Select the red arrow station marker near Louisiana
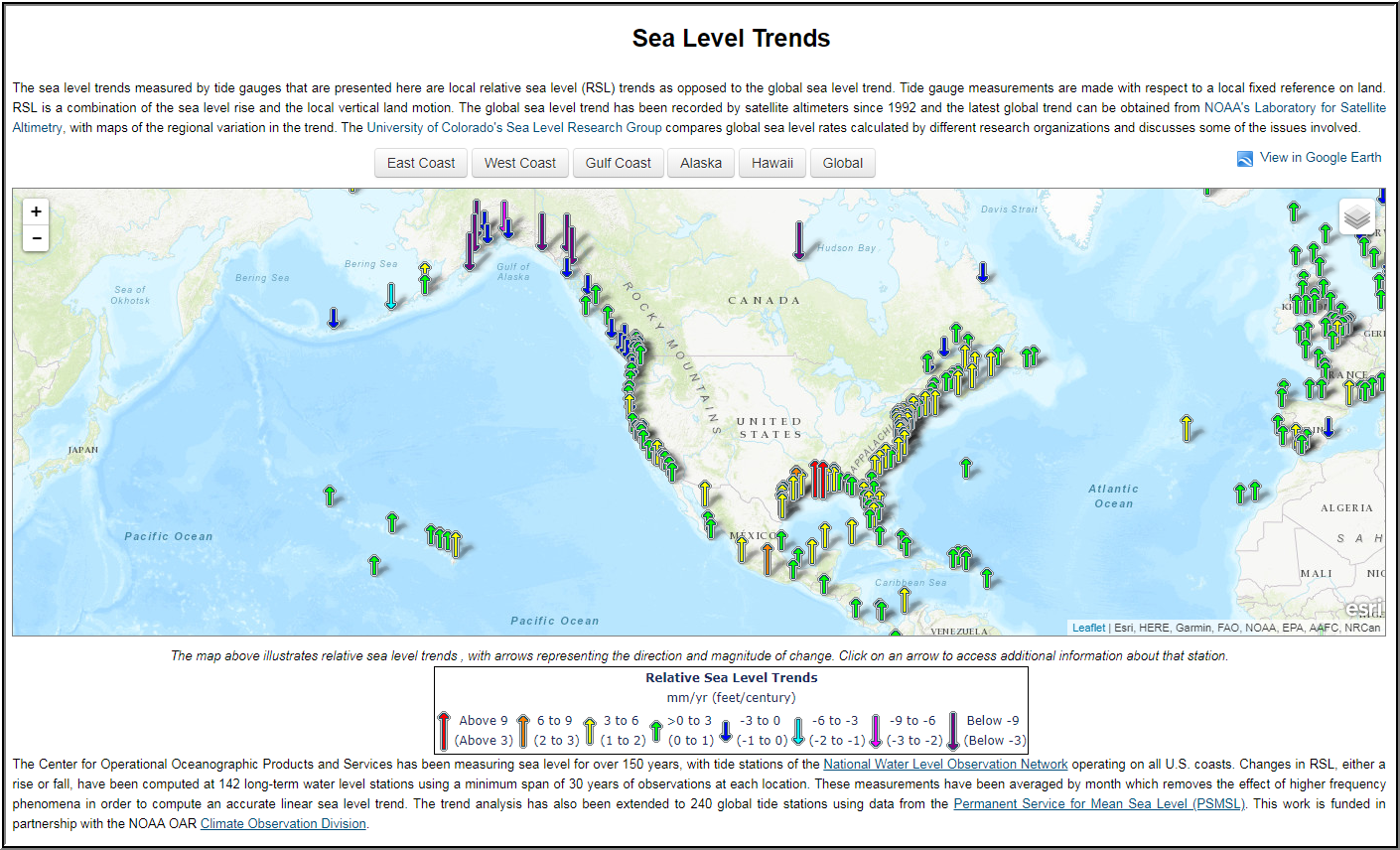The image size is (1400, 850). coord(816,469)
